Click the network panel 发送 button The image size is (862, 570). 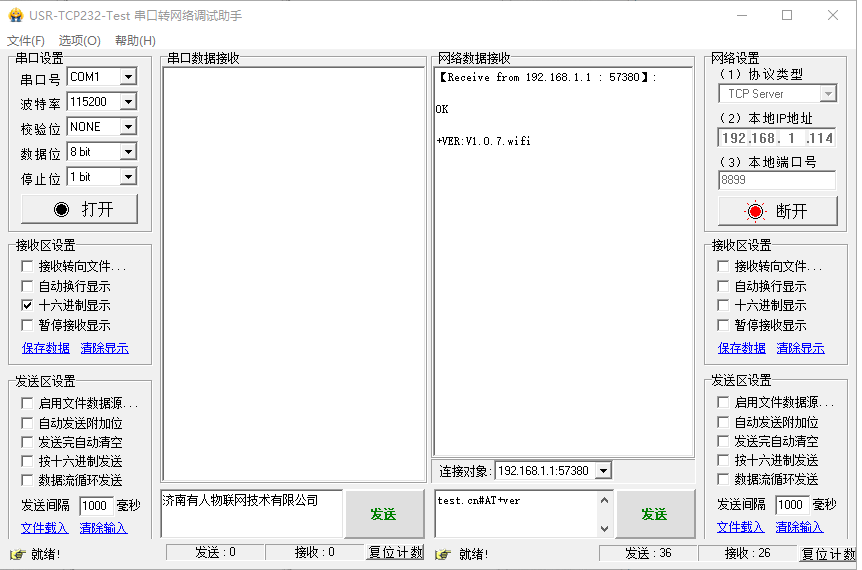655,514
